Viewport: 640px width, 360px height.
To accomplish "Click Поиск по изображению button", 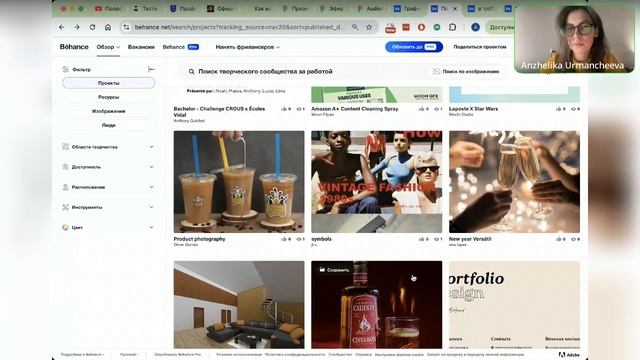I will point(466,71).
